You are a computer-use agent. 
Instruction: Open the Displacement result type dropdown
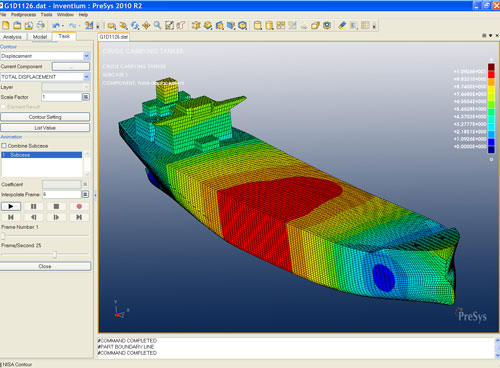tap(86, 56)
